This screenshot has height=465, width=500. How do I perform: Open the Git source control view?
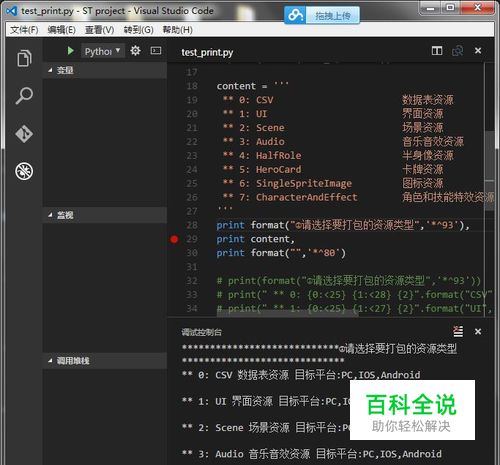24,134
